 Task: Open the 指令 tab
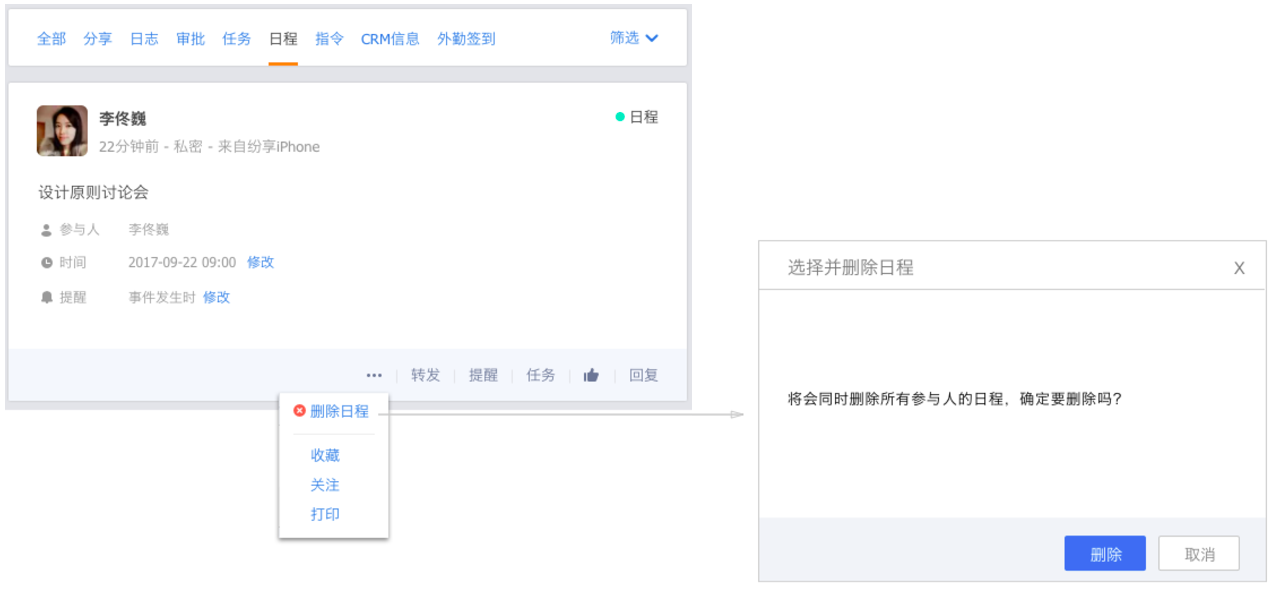coord(329,39)
